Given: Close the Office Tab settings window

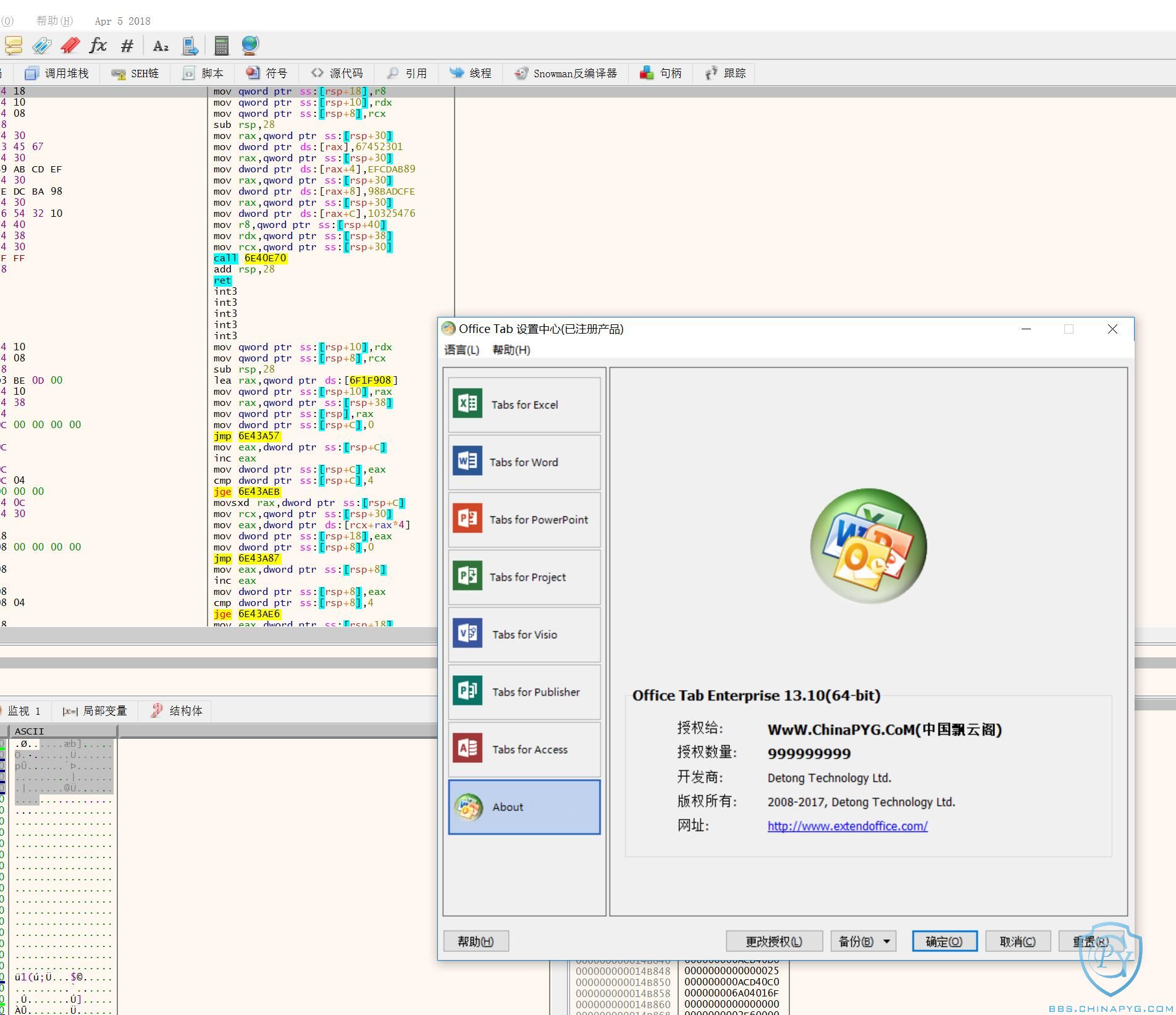Looking at the screenshot, I should [x=1112, y=329].
